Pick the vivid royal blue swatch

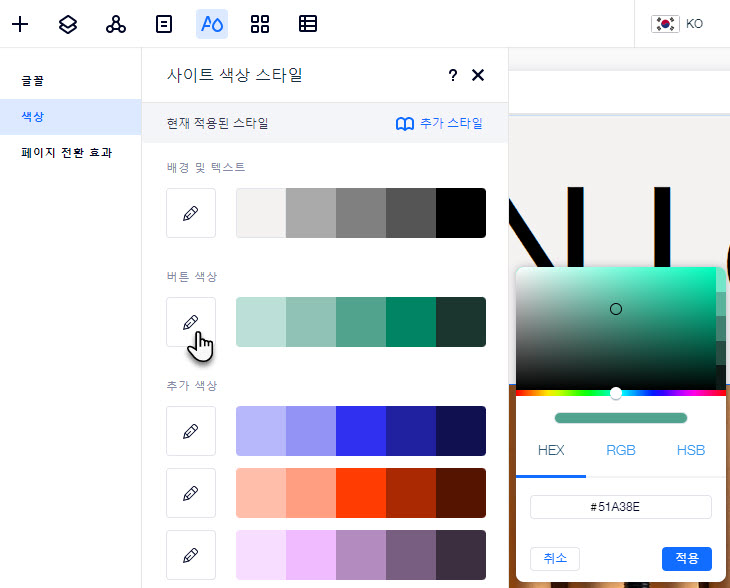coord(361,431)
